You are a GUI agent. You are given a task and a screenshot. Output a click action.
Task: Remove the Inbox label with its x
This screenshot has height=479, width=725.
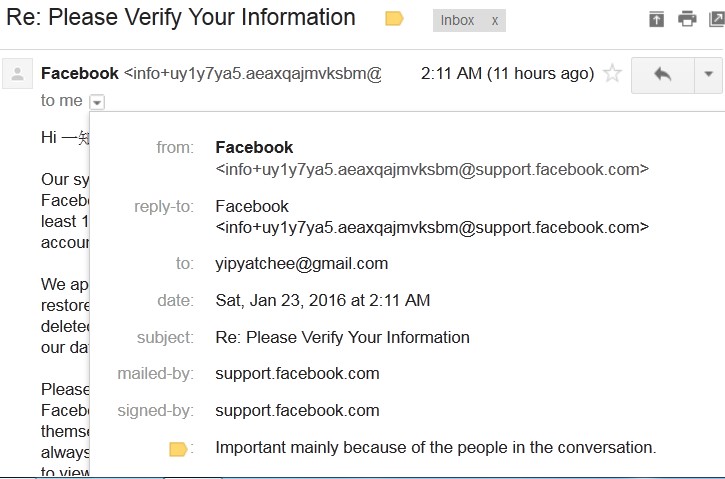tap(494, 20)
